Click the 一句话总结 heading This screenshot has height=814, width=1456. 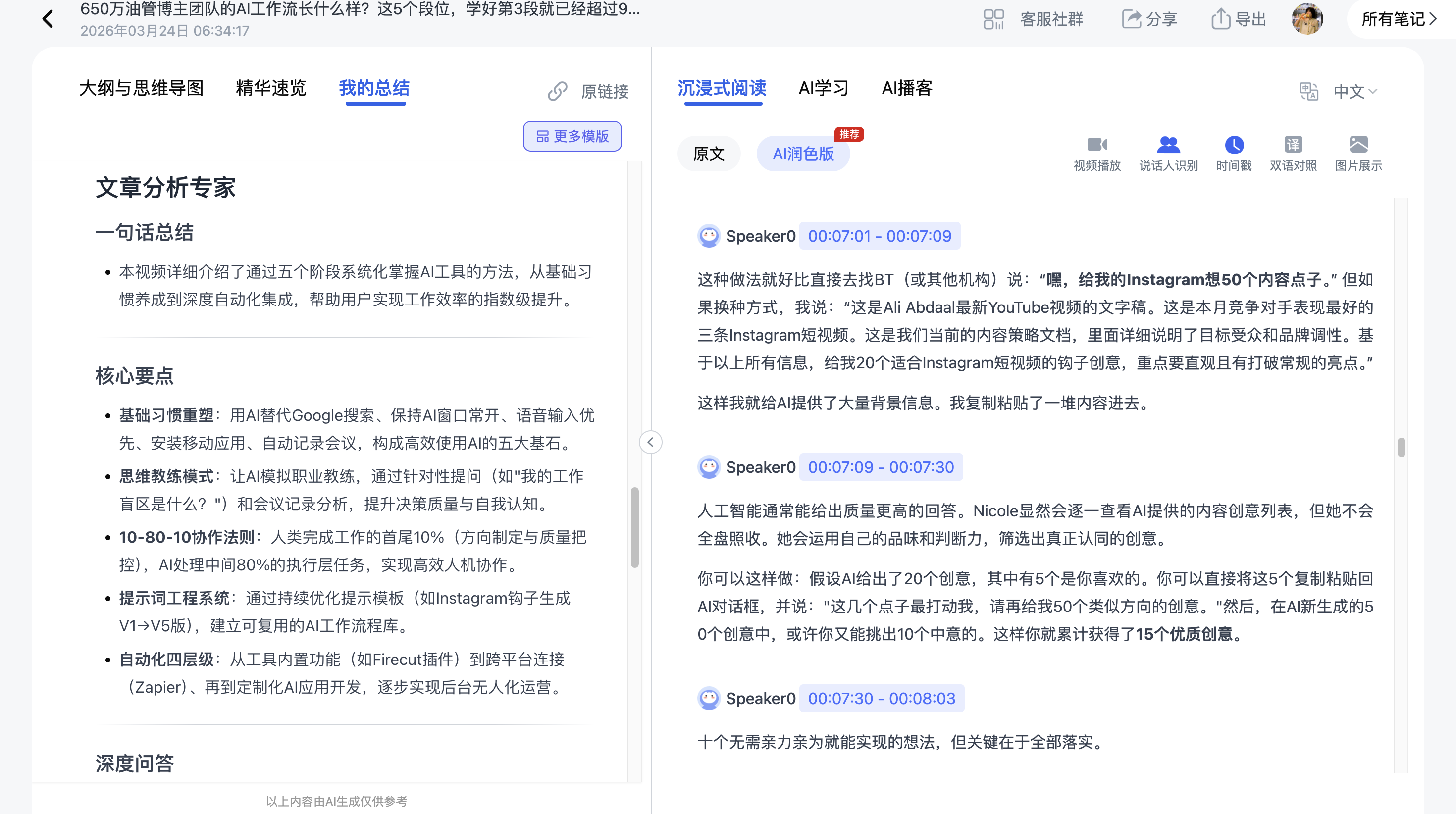tap(144, 232)
